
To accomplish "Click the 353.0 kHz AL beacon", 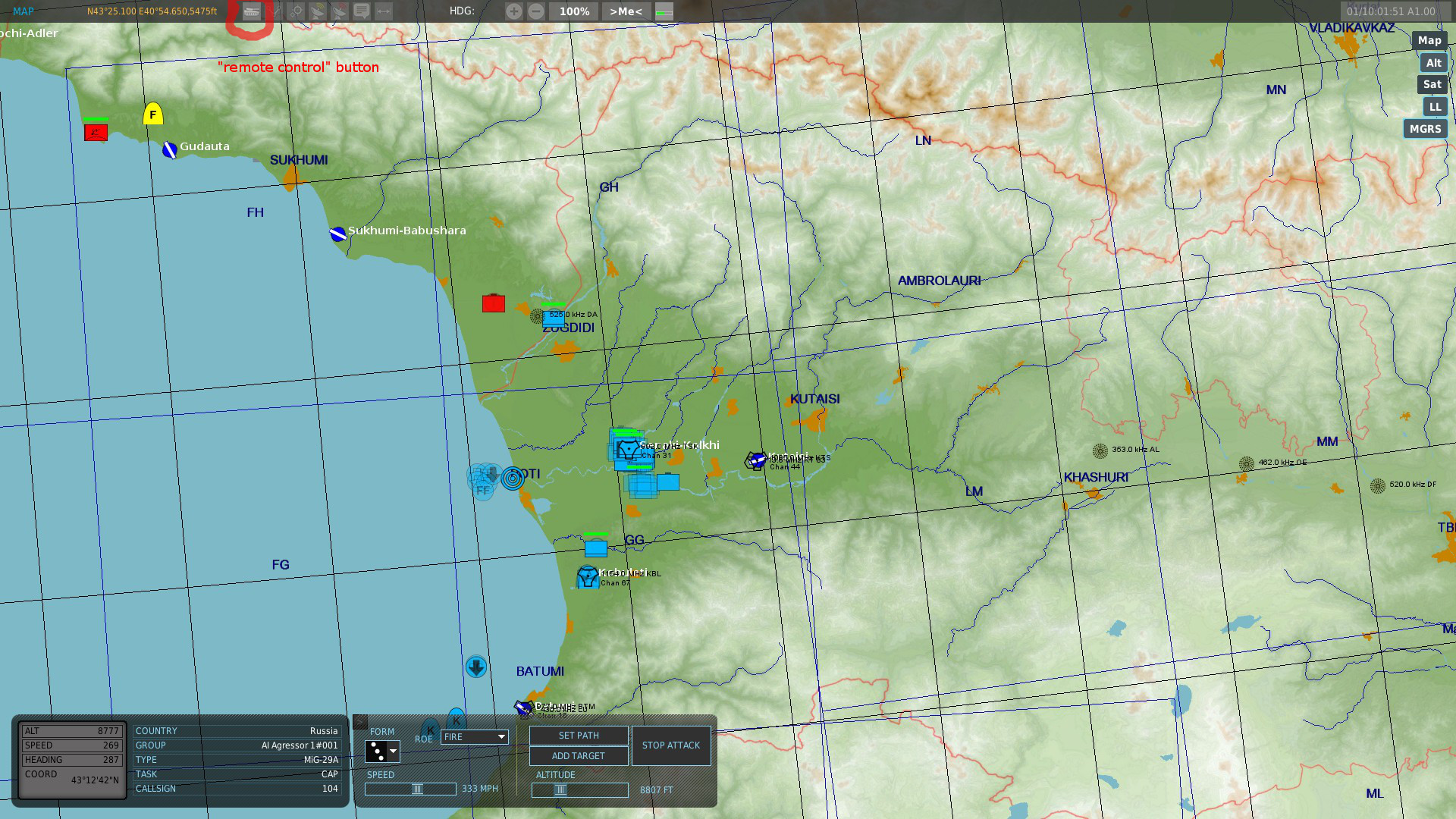I will (x=1100, y=451).
